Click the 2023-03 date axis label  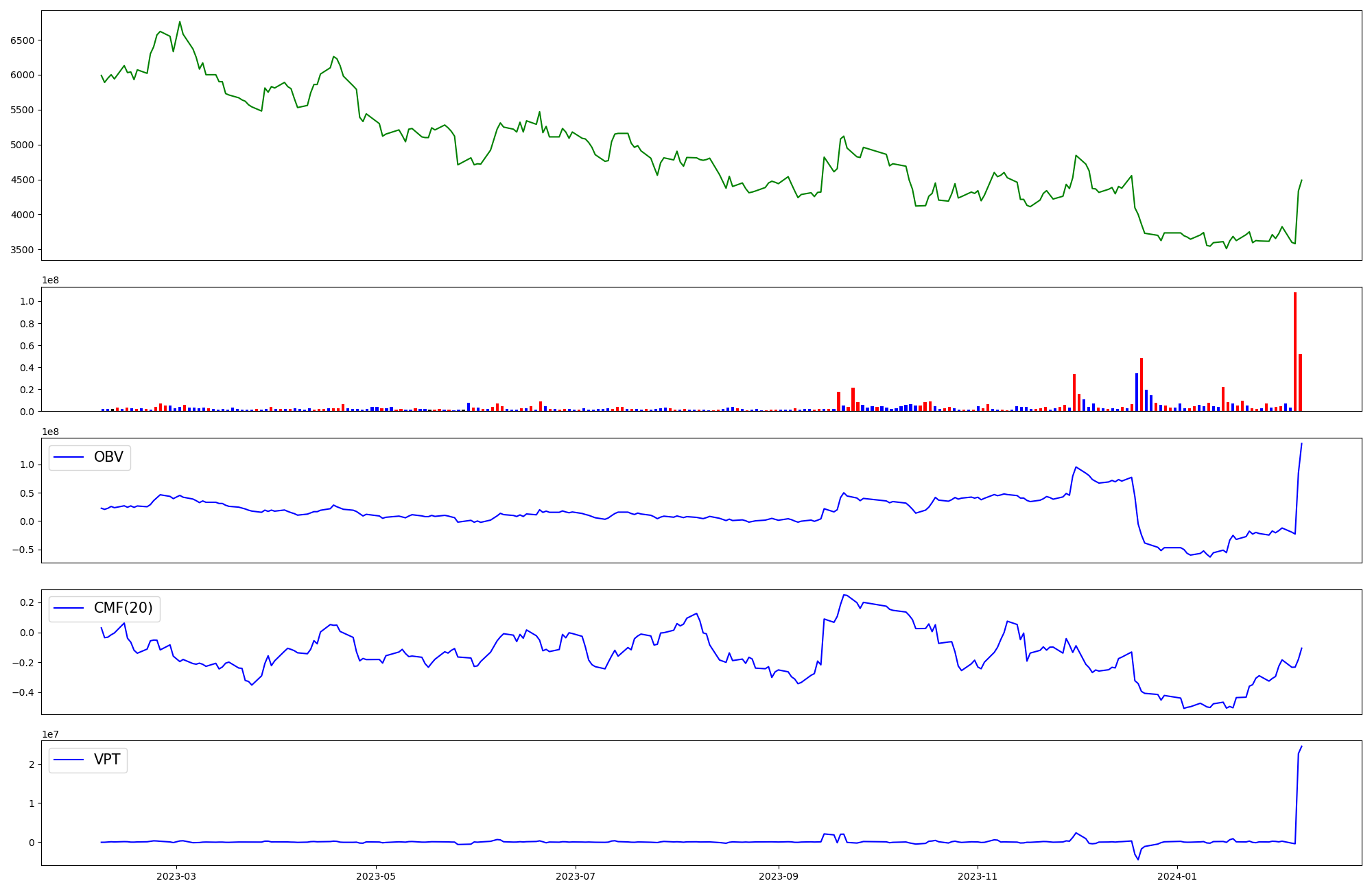[176, 876]
